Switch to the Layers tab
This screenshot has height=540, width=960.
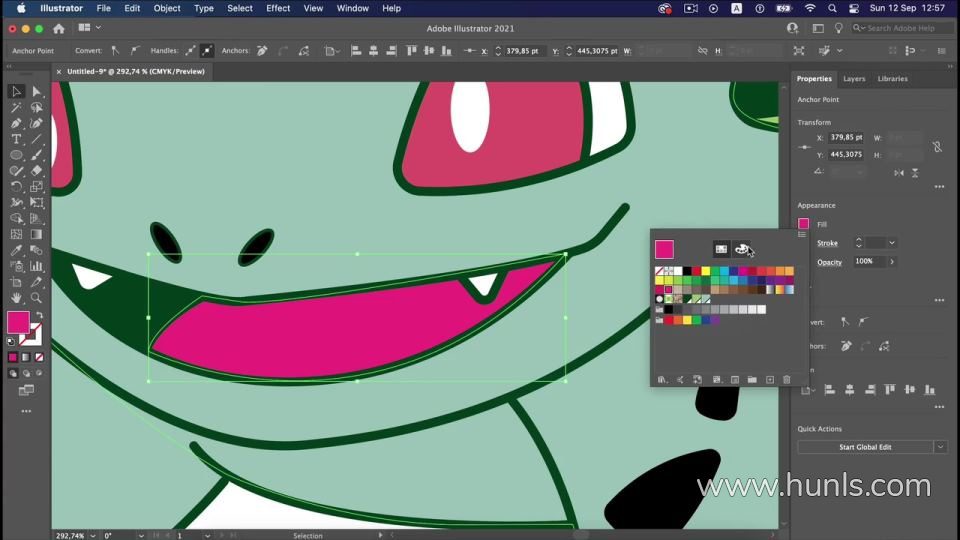click(x=854, y=78)
